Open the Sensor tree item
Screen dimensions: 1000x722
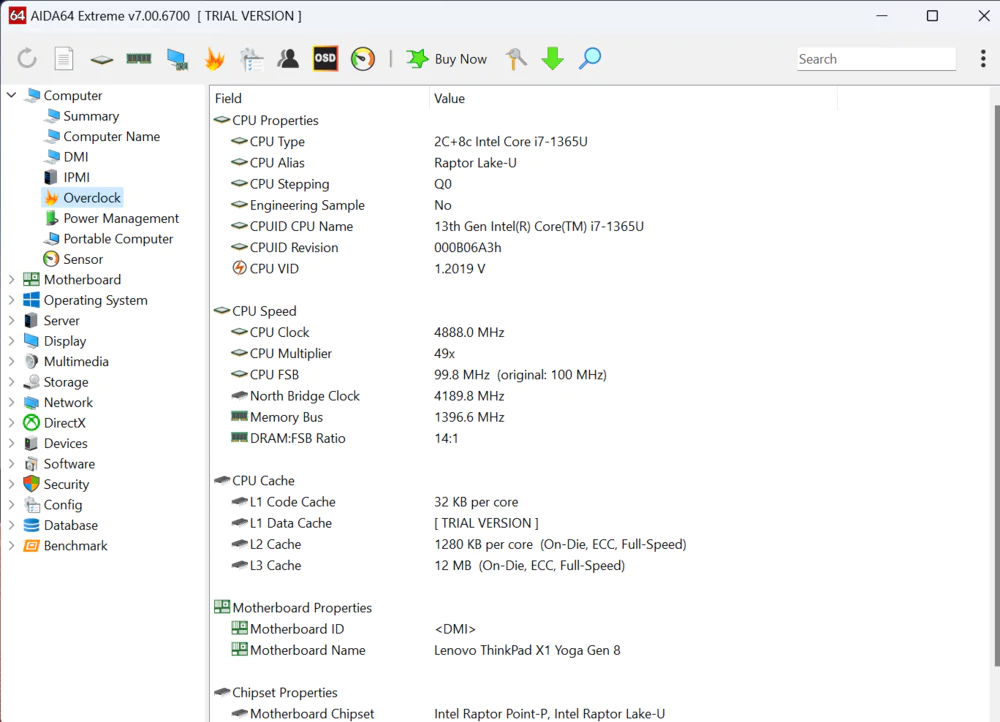[x=82, y=259]
